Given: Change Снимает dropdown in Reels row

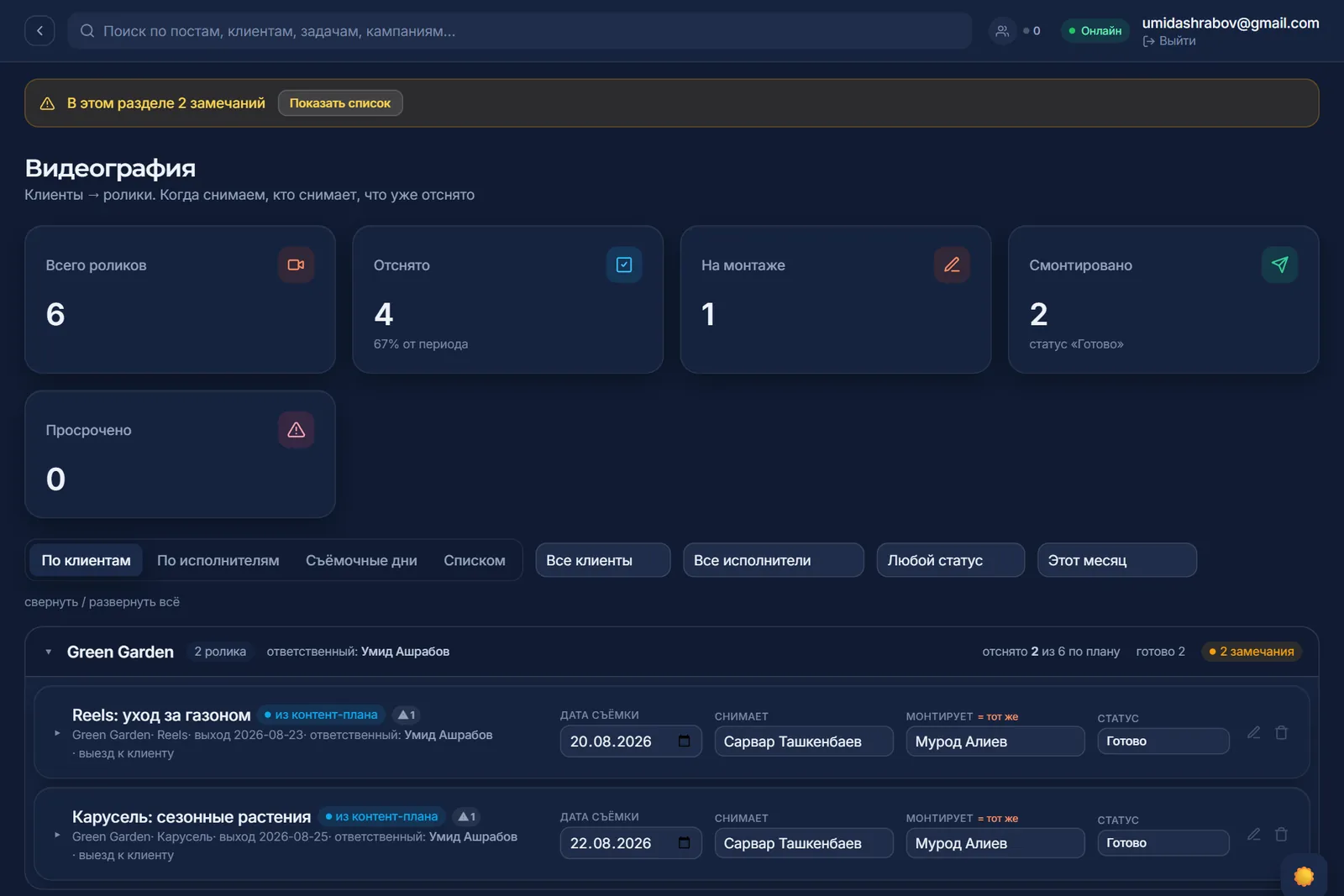Looking at the screenshot, I should pyautogui.click(x=804, y=741).
